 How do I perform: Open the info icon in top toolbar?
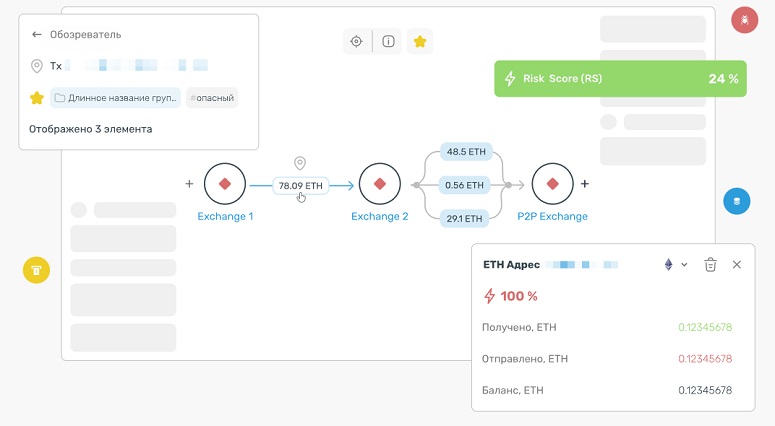click(389, 41)
